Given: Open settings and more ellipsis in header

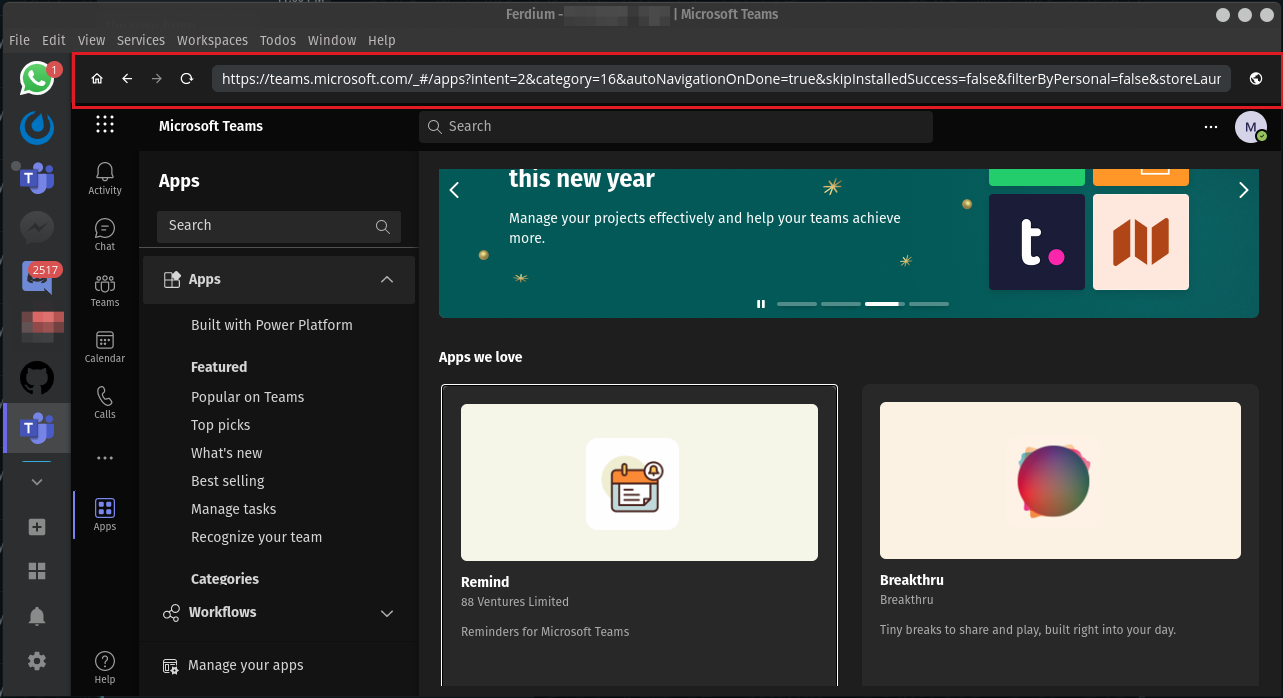Looking at the screenshot, I should 1211,127.
